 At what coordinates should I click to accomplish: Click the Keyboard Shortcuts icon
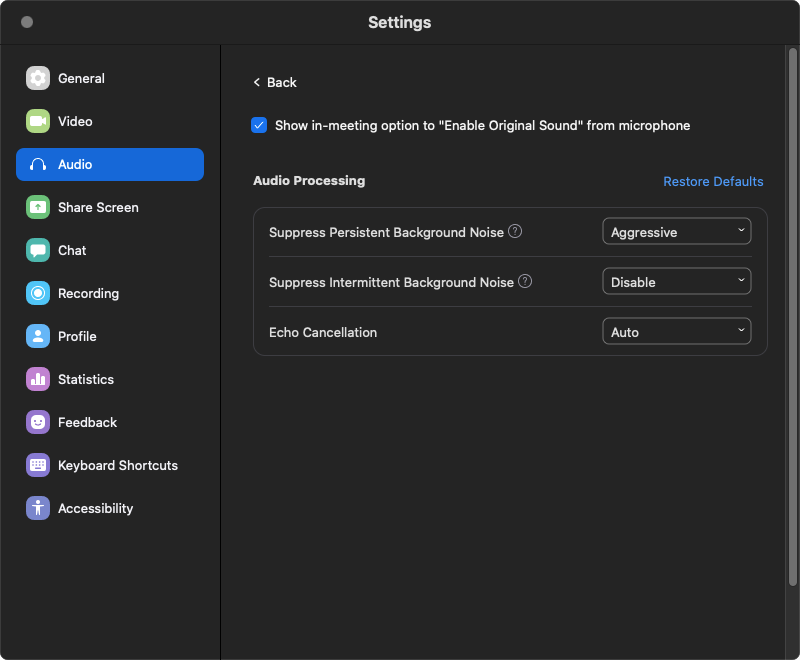(38, 466)
